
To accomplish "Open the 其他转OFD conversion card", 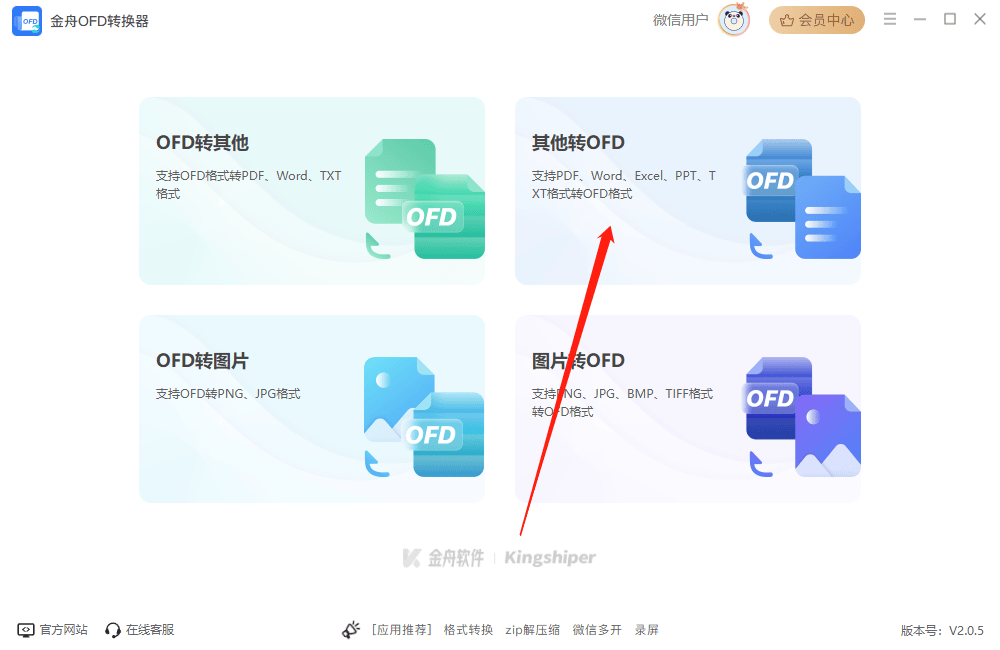I will [688, 191].
